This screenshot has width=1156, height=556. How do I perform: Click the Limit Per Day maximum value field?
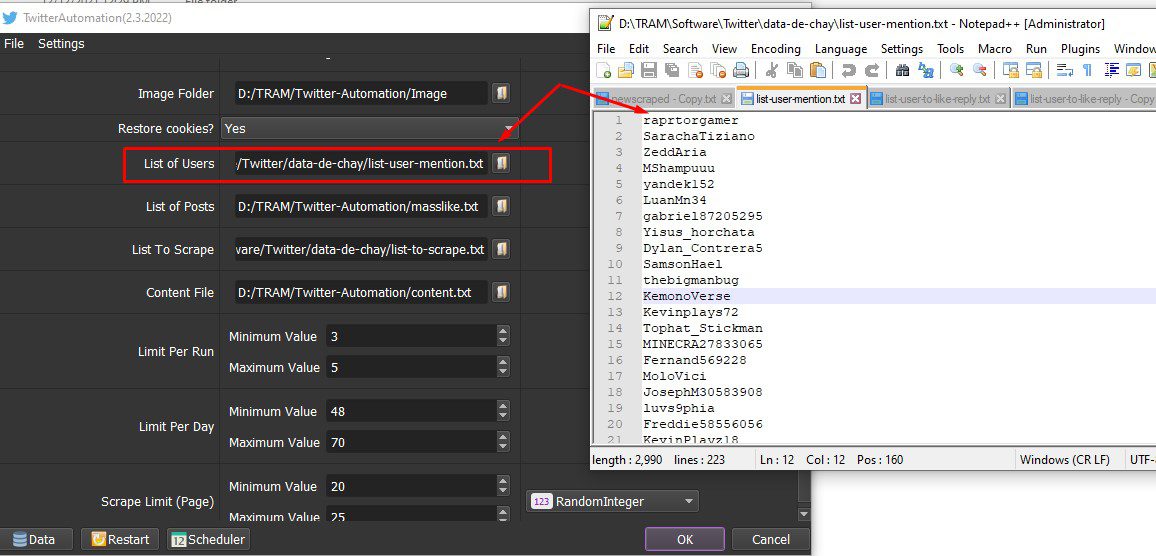pyautogui.click(x=411, y=442)
